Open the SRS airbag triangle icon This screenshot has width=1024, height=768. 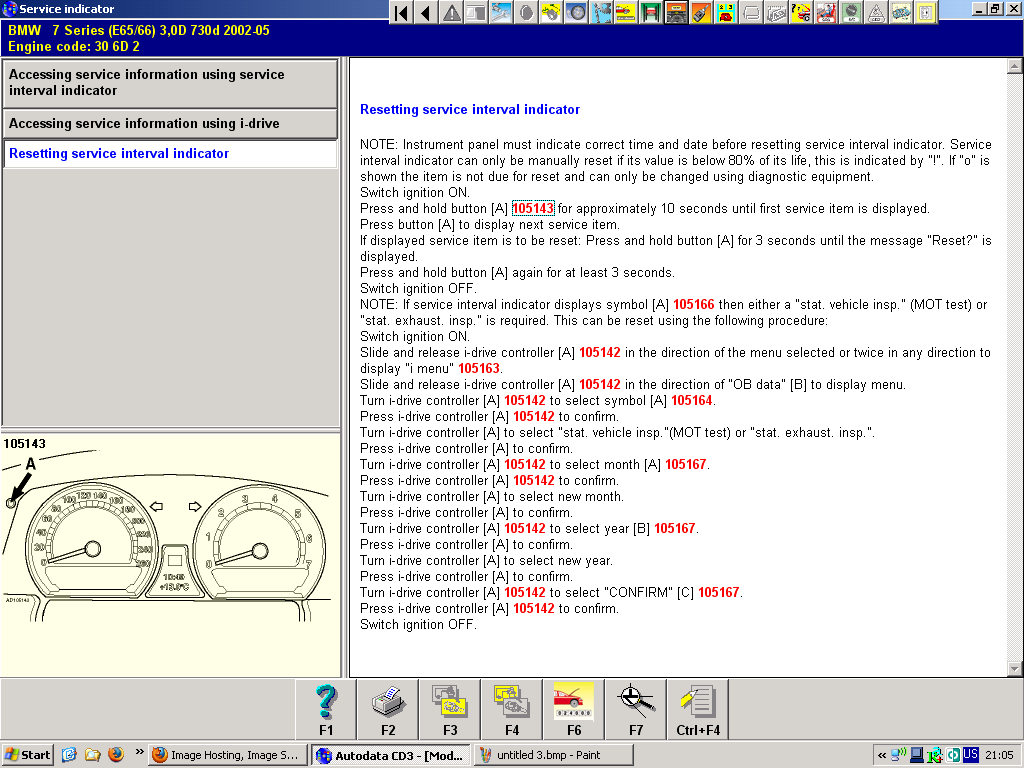[876, 12]
